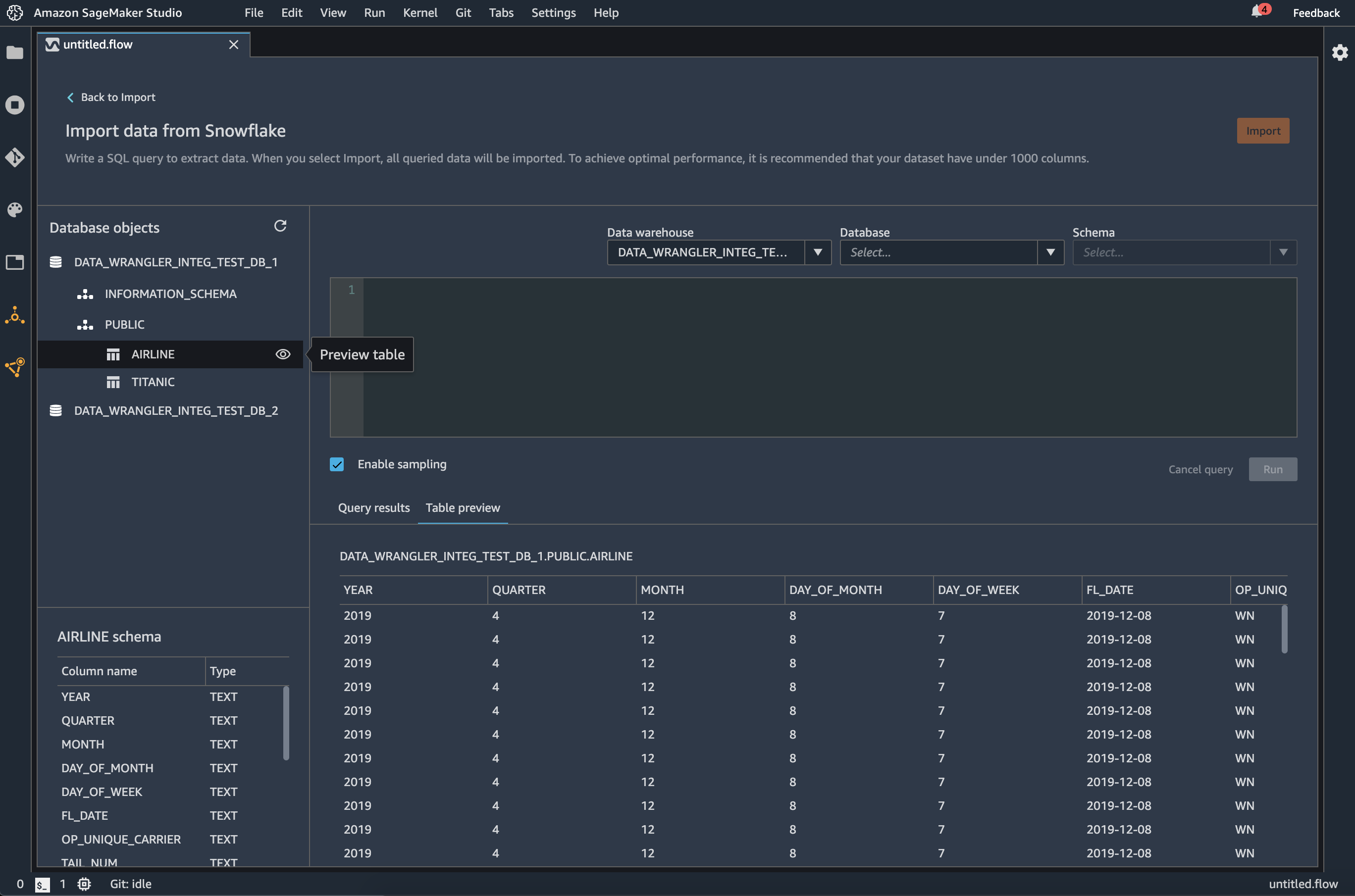Viewport: 1355px width, 896px height.
Task: Click the SageMaker components graph icon
Action: click(x=15, y=367)
